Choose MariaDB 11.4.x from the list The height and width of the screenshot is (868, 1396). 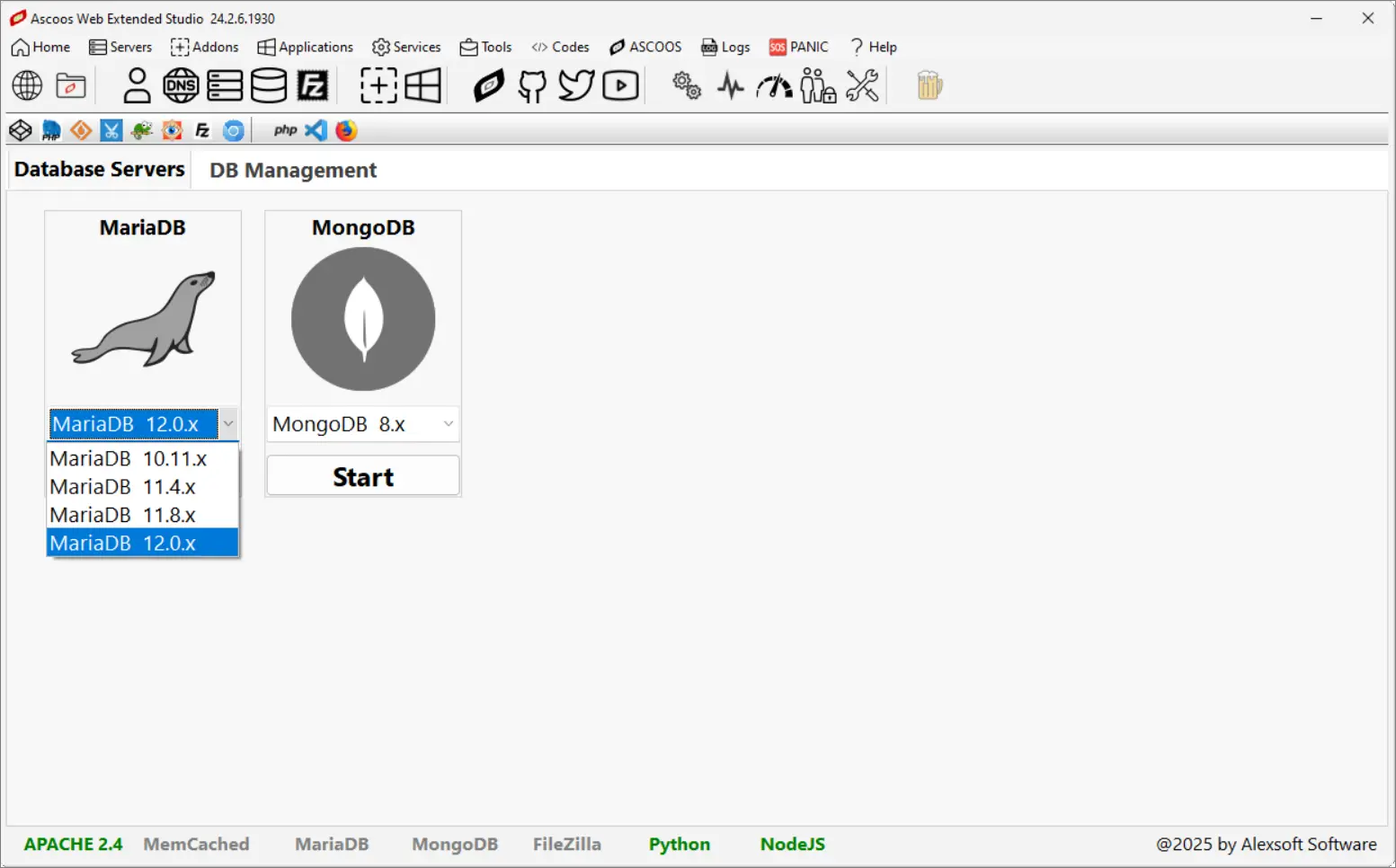[x=142, y=487]
